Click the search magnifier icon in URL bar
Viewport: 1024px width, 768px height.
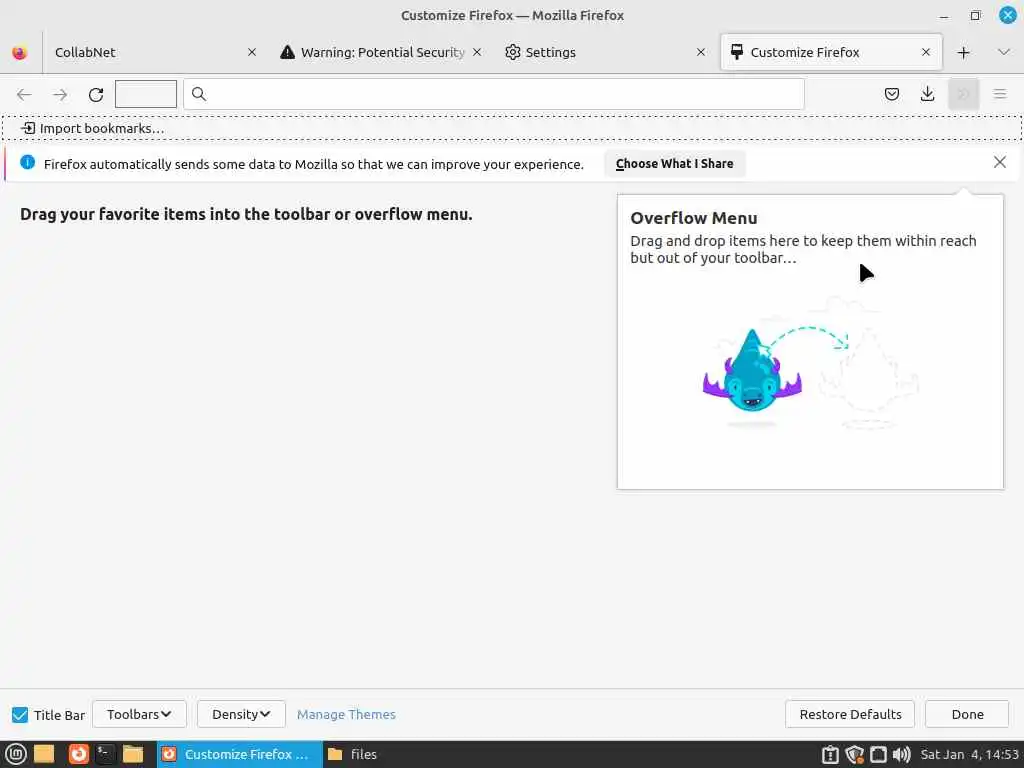coord(199,95)
